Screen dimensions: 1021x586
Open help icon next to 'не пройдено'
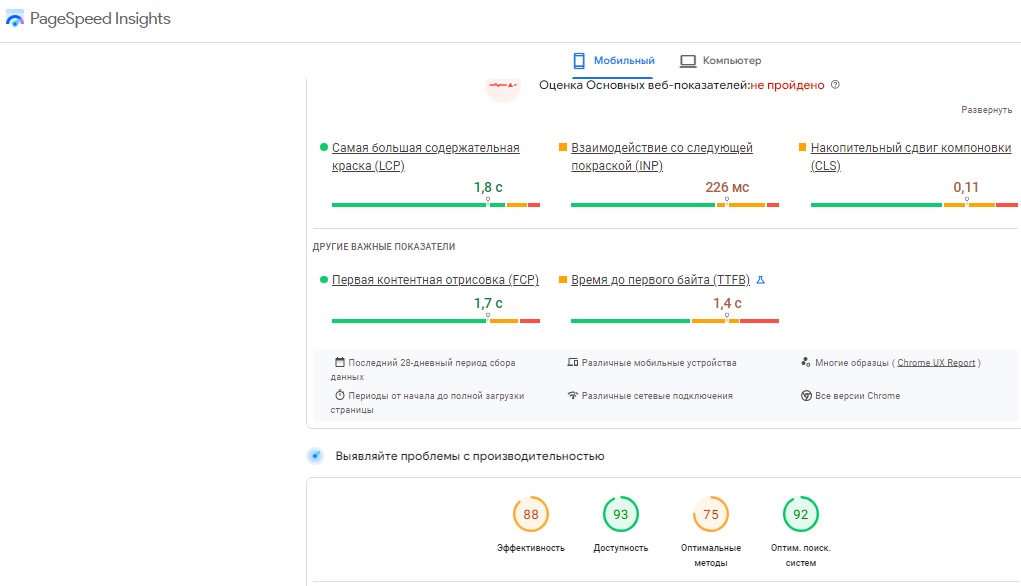[835, 85]
